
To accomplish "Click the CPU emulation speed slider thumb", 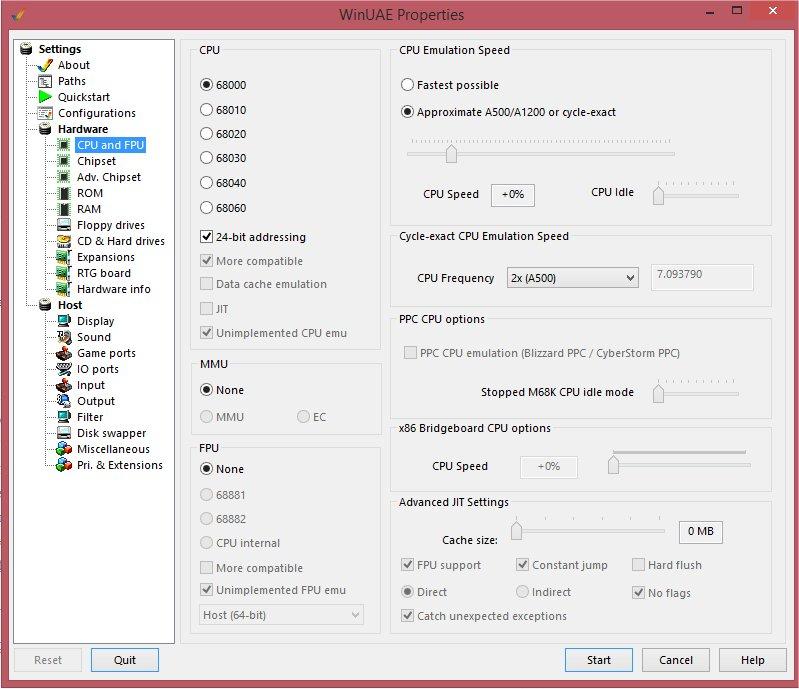I will coord(451,154).
